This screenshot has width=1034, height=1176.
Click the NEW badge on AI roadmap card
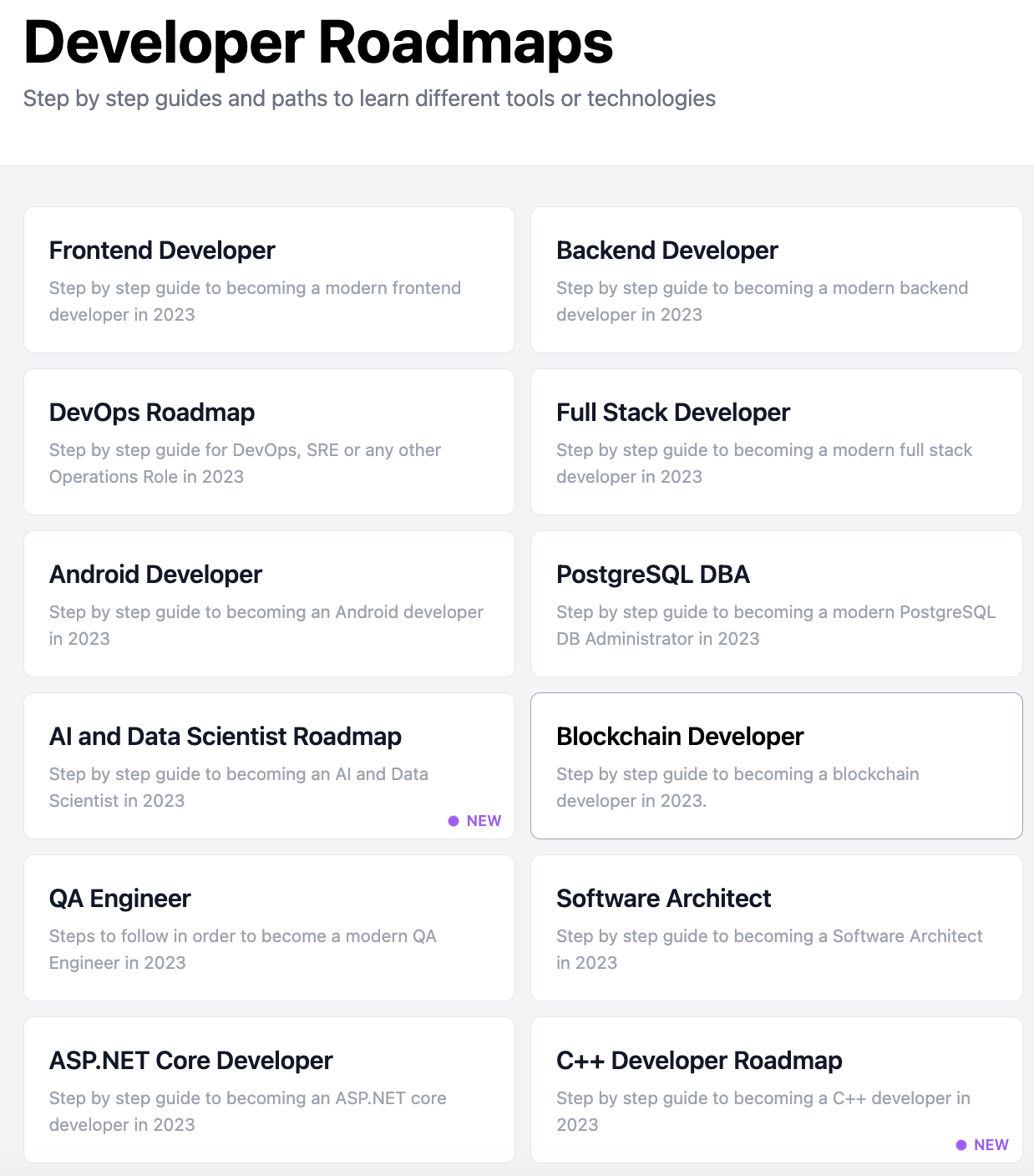pos(474,820)
